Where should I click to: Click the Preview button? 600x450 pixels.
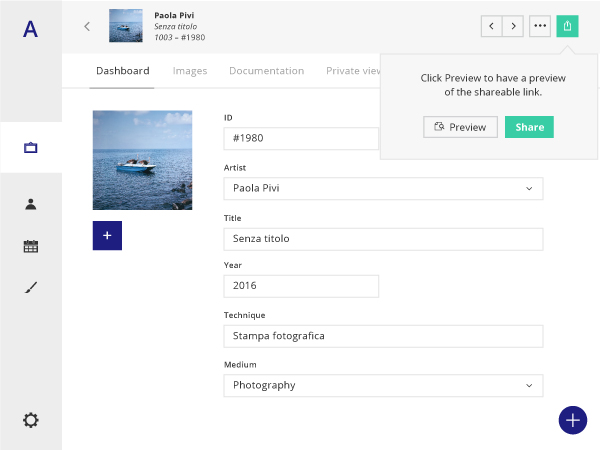(460, 127)
